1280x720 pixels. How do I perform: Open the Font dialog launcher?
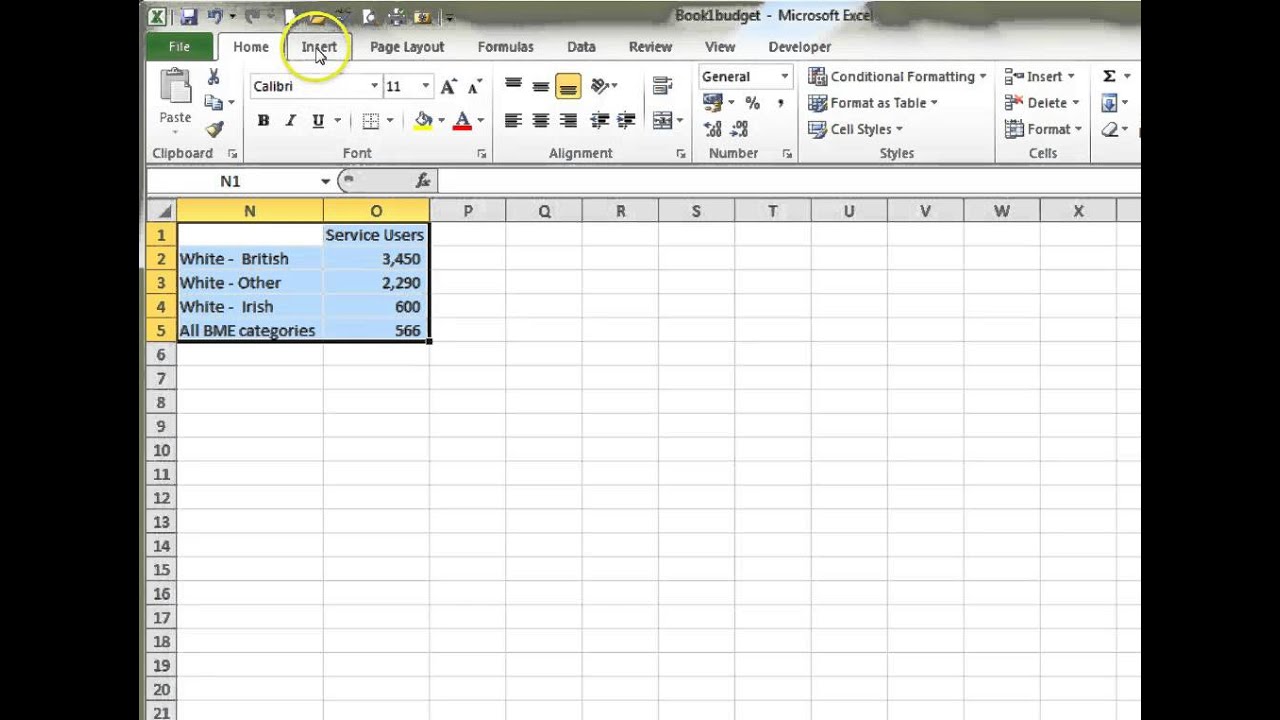click(x=481, y=154)
